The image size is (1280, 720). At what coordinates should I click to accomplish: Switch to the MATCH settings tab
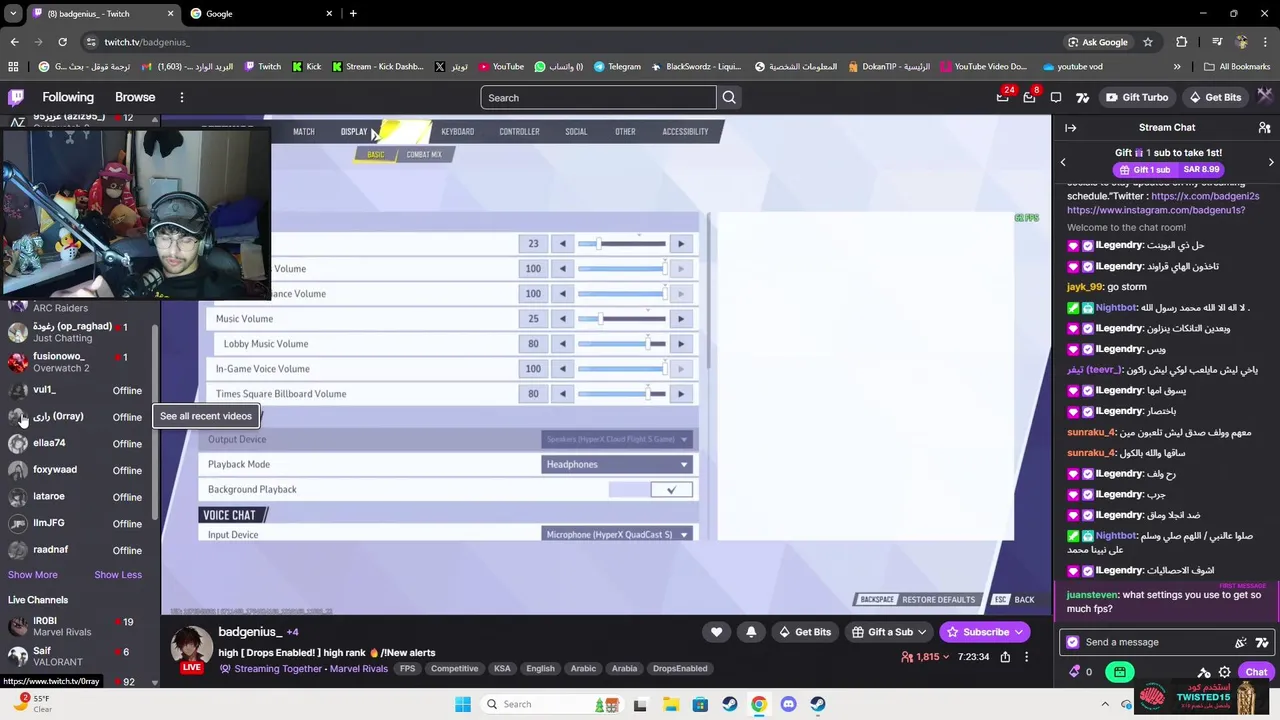[303, 132]
